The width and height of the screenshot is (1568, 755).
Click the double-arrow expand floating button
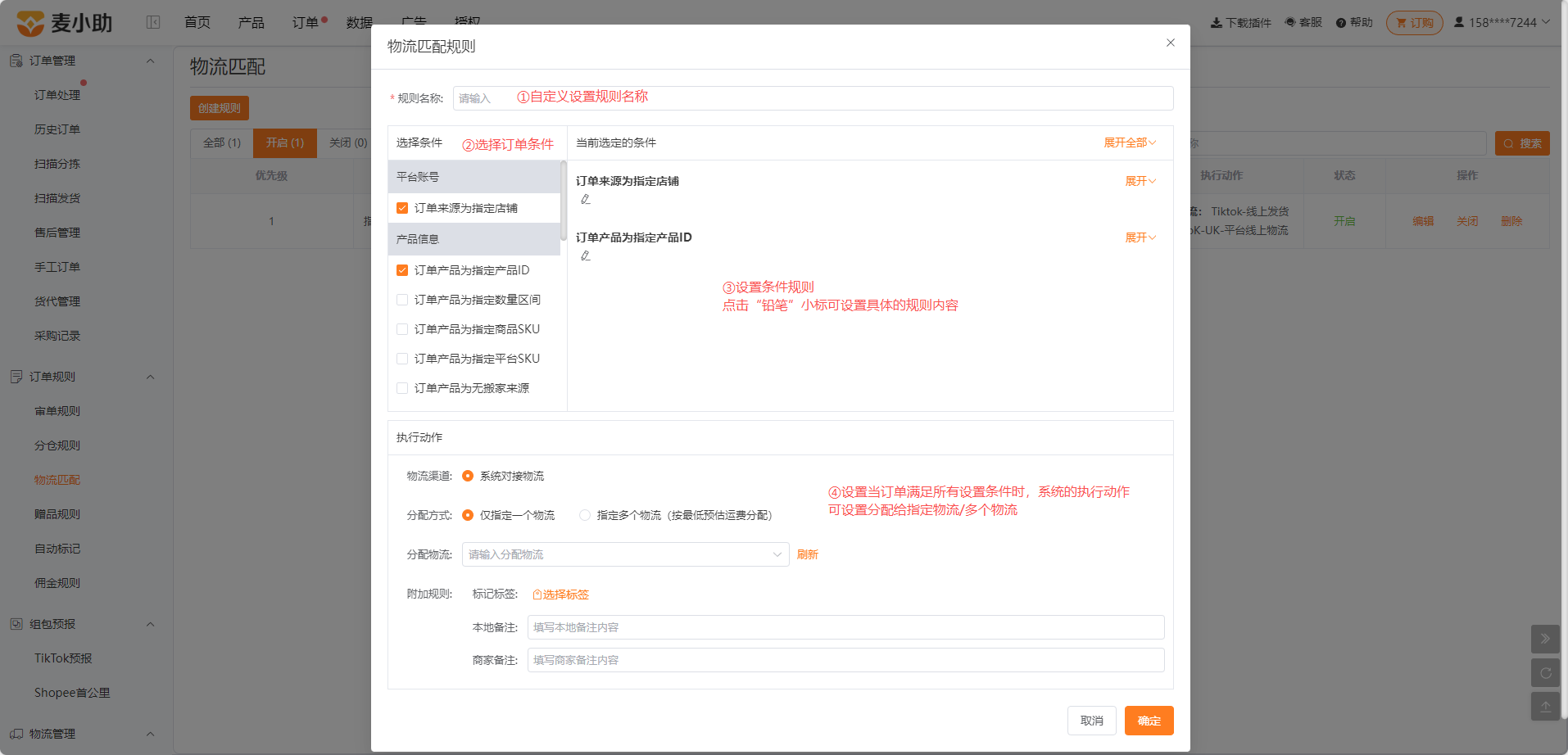pos(1545,639)
